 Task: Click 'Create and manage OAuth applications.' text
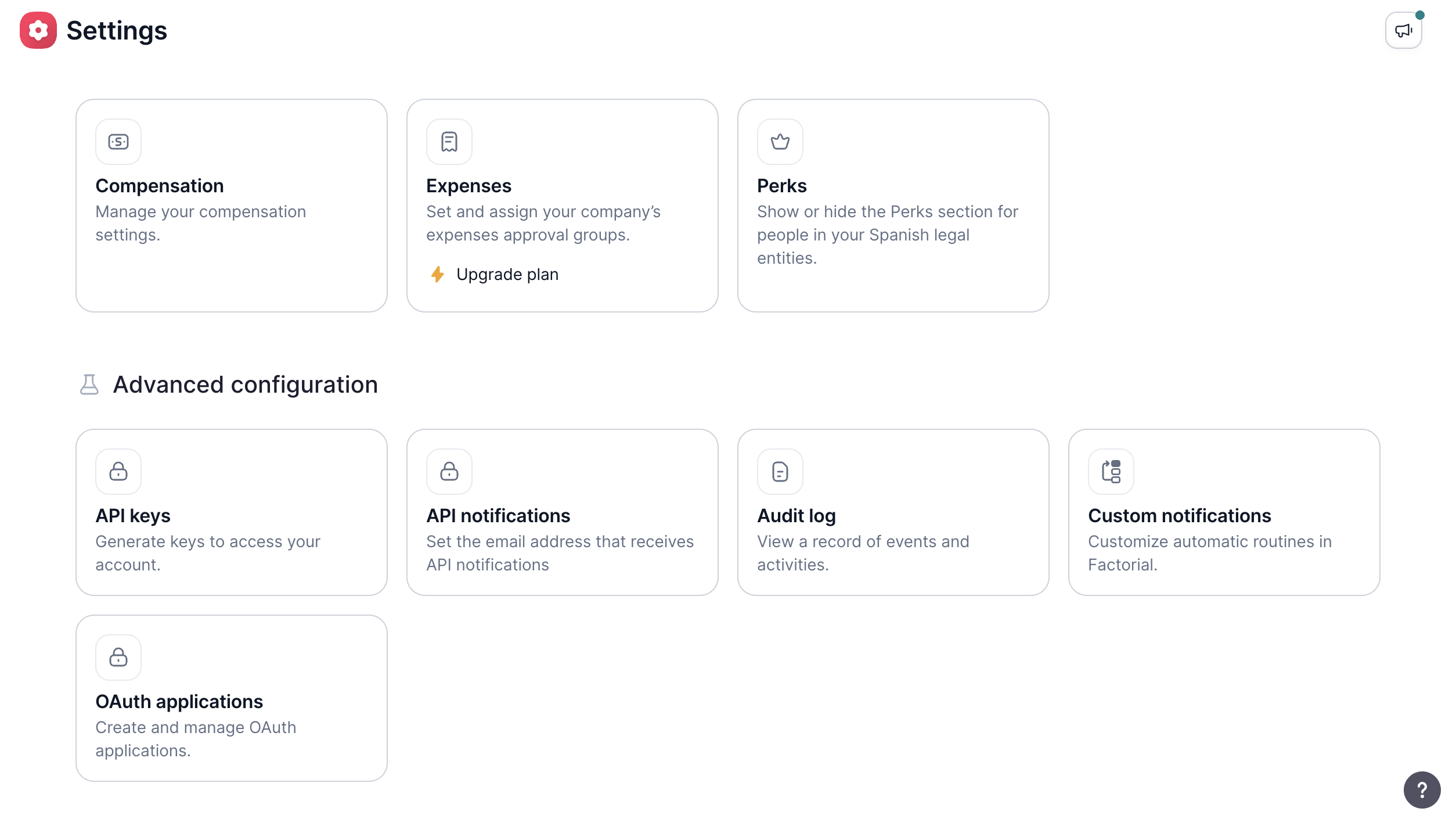196,739
